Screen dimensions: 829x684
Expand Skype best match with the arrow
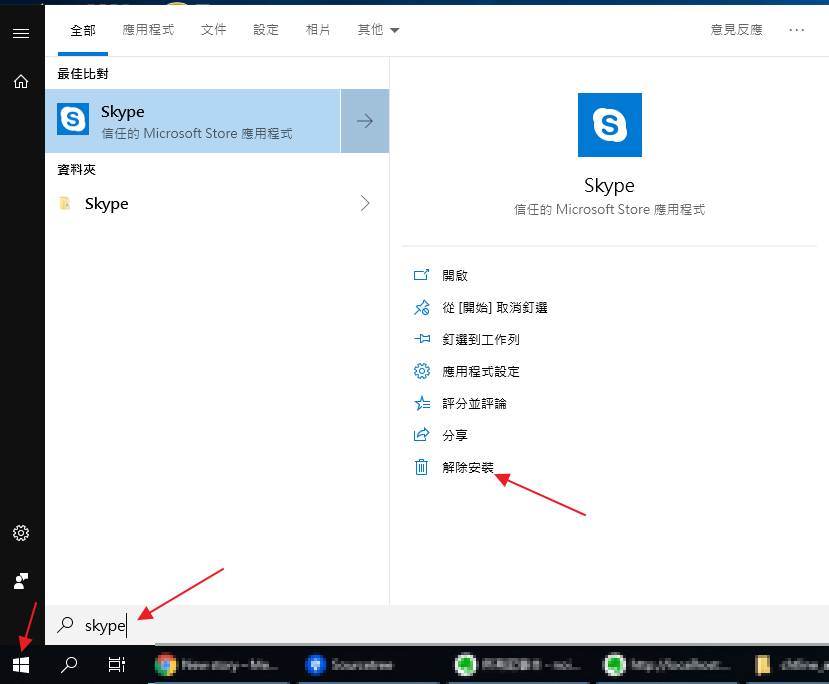click(365, 121)
